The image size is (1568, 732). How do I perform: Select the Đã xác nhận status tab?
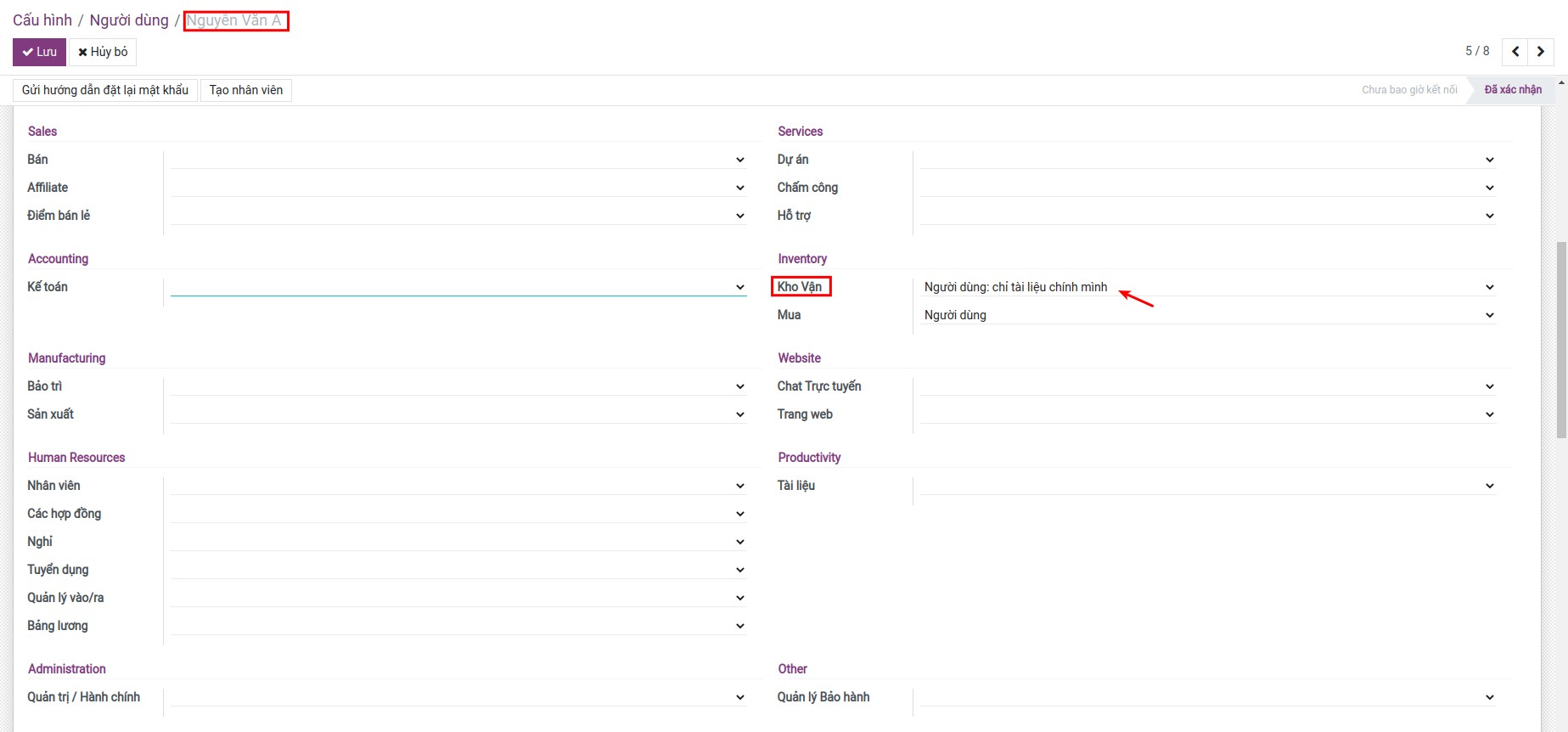point(1512,90)
